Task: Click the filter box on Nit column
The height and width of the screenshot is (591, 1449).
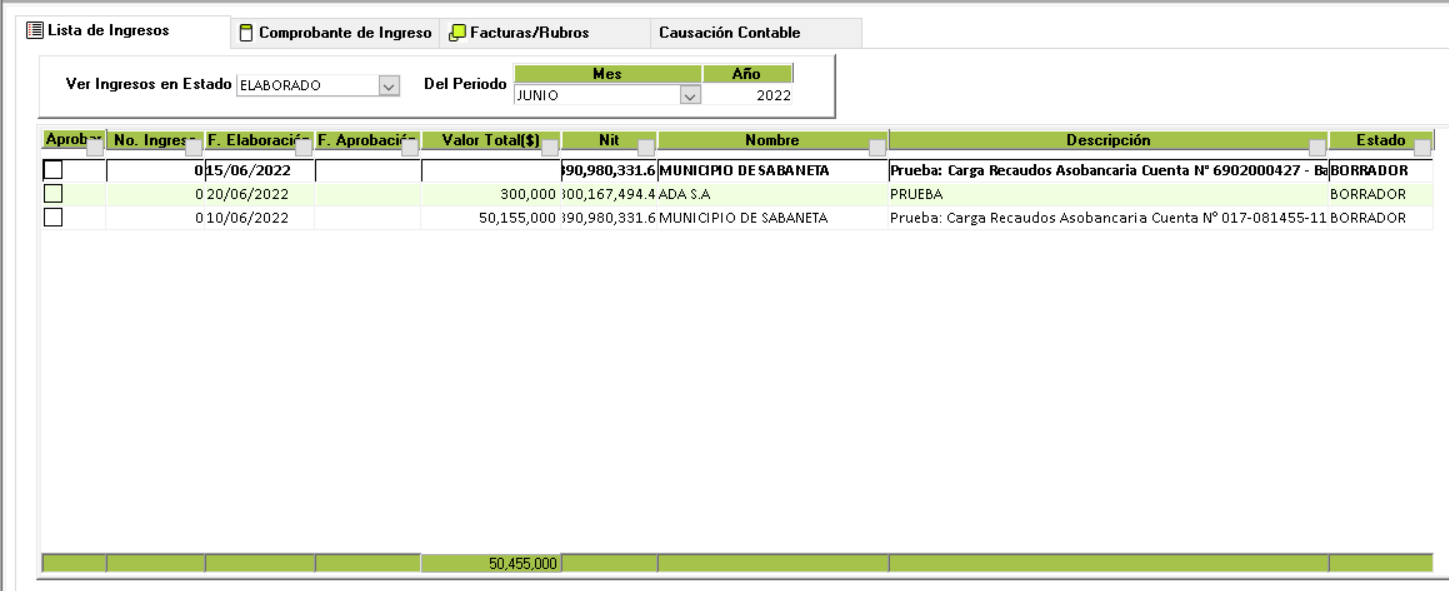Action: pyautogui.click(x=646, y=148)
